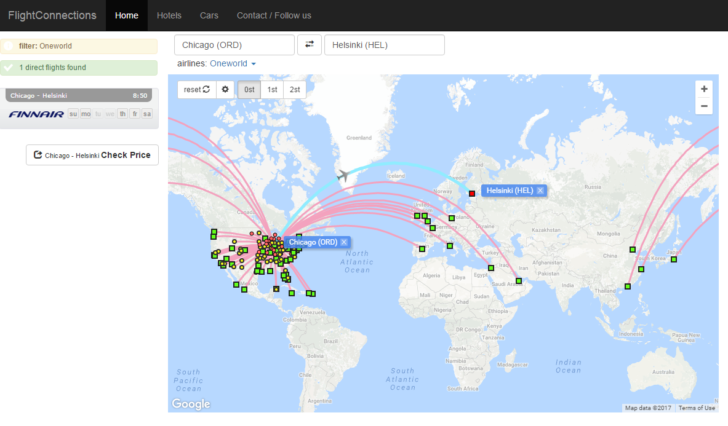Click the share icon on Check Price
This screenshot has height=426, width=728.
click(x=38, y=155)
